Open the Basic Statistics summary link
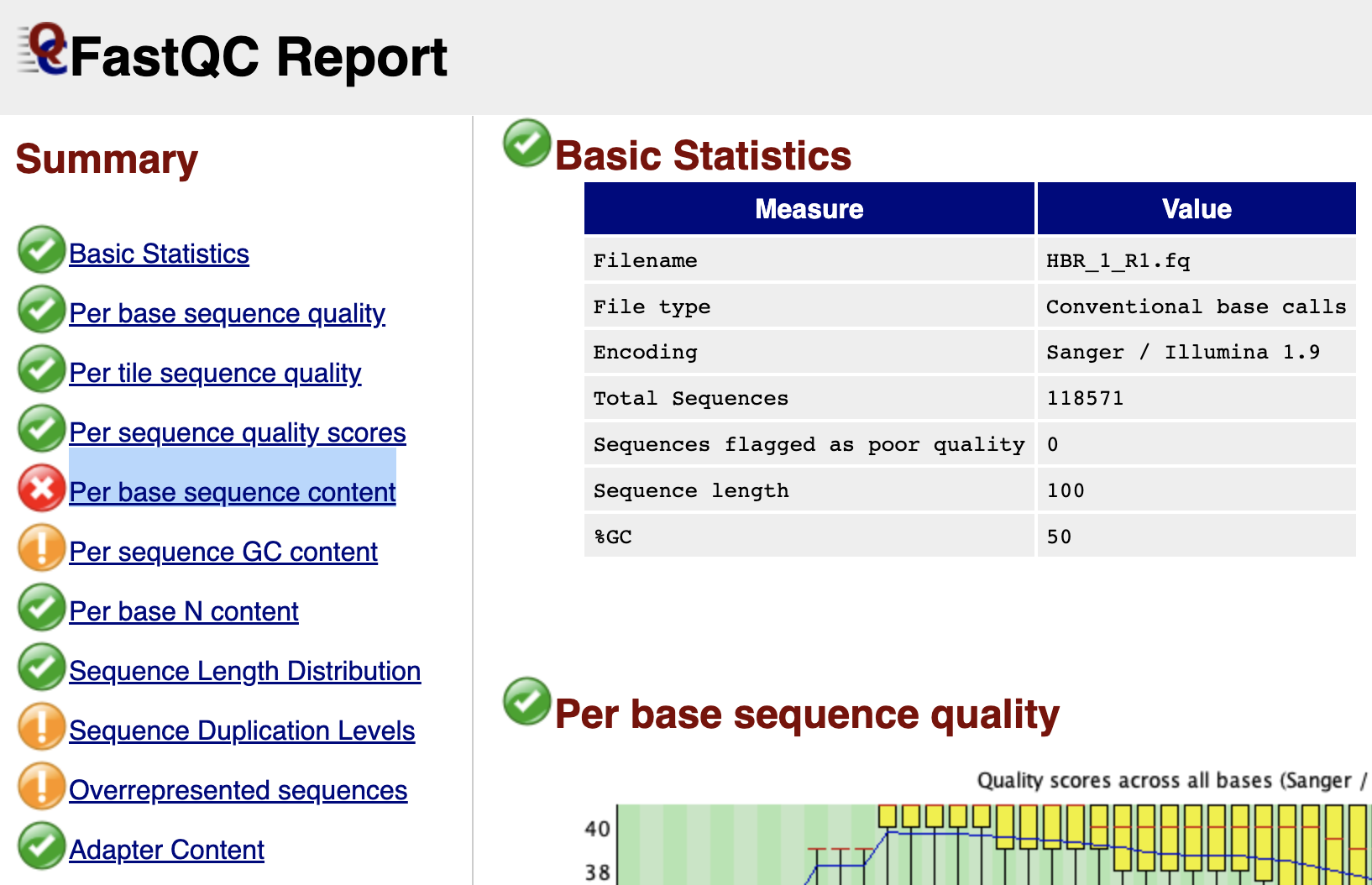The width and height of the screenshot is (1372, 885). pos(159,254)
